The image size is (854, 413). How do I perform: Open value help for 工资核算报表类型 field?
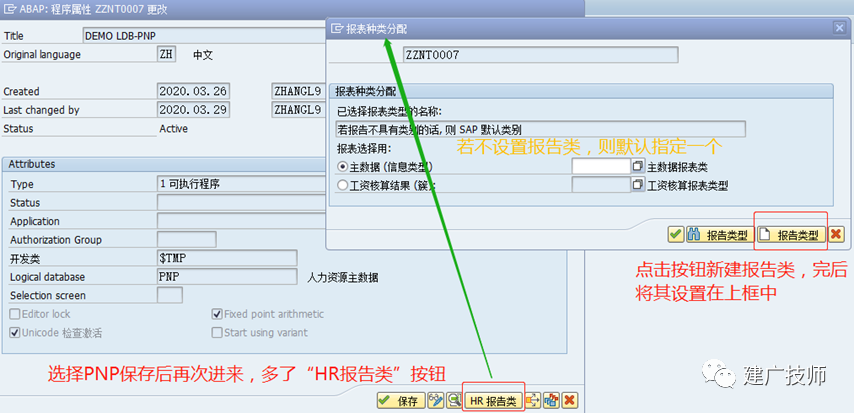pos(638,185)
